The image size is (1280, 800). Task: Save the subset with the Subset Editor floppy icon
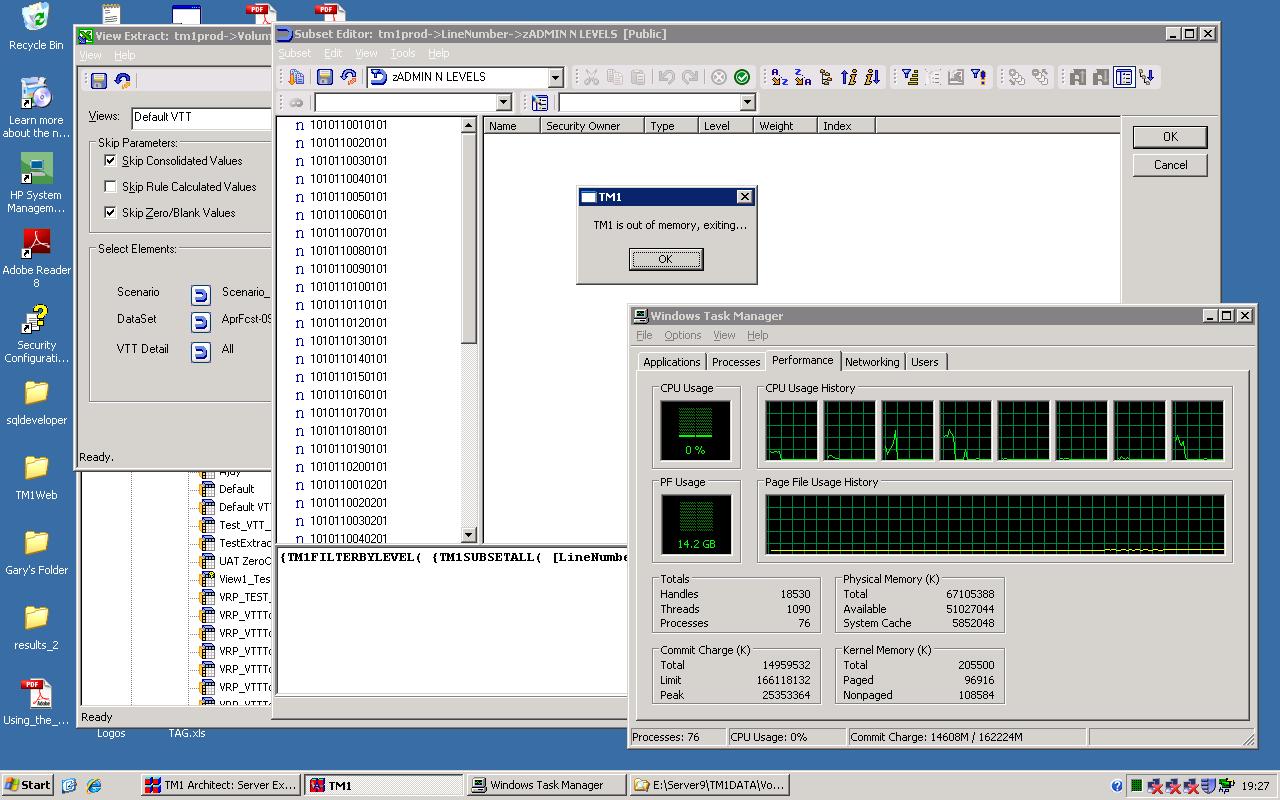tap(324, 77)
